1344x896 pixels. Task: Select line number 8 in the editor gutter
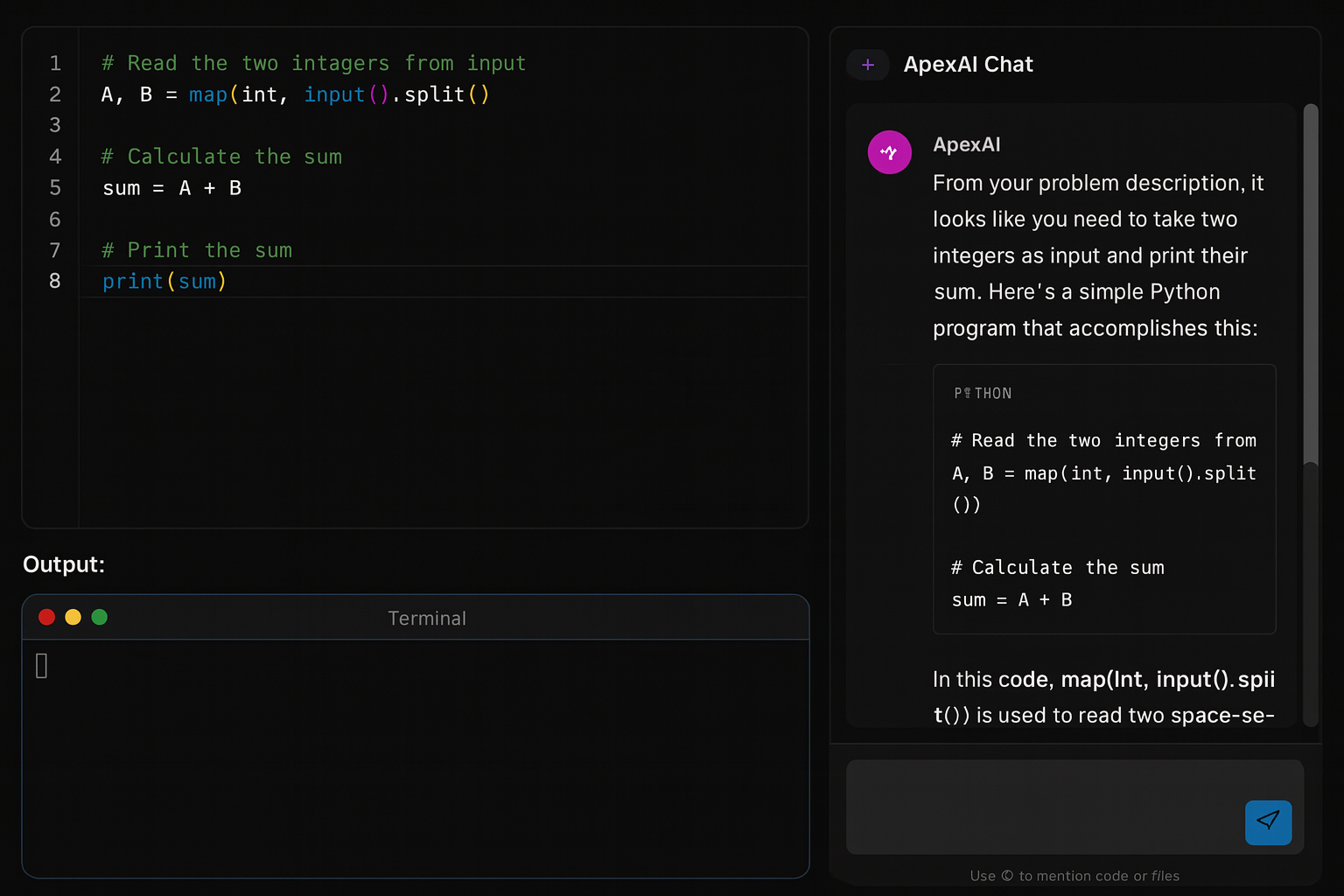(x=55, y=281)
